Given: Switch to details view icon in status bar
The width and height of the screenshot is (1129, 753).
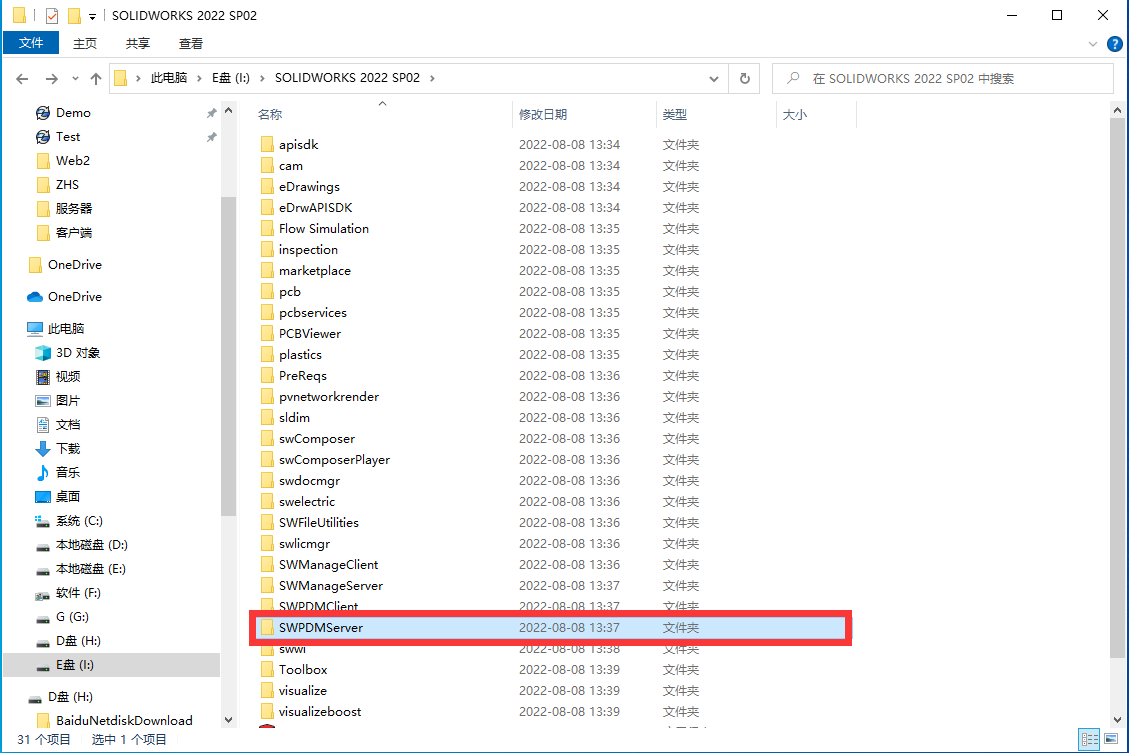Looking at the screenshot, I should [x=1089, y=739].
